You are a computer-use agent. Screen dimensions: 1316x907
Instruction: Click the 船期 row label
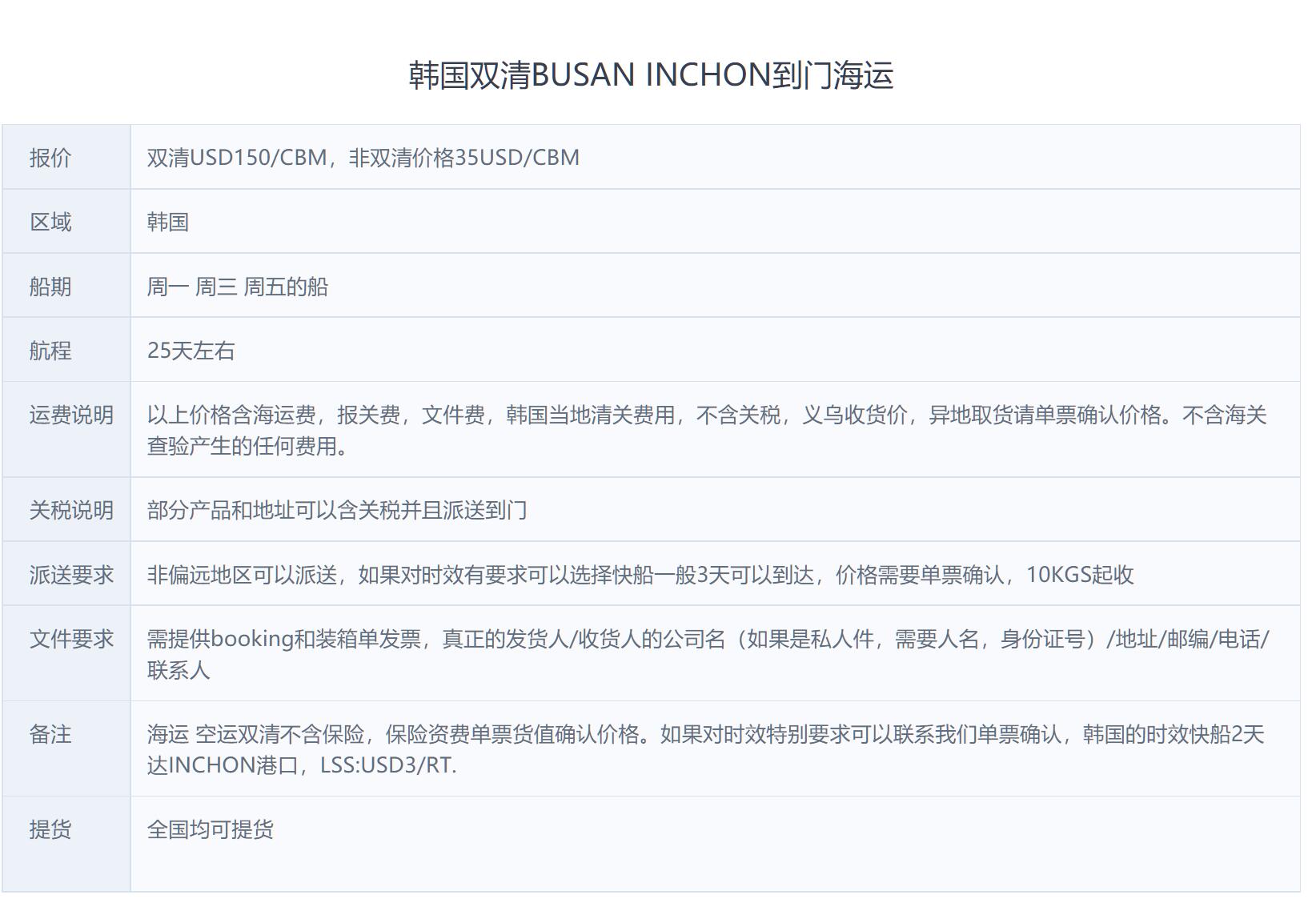50,287
